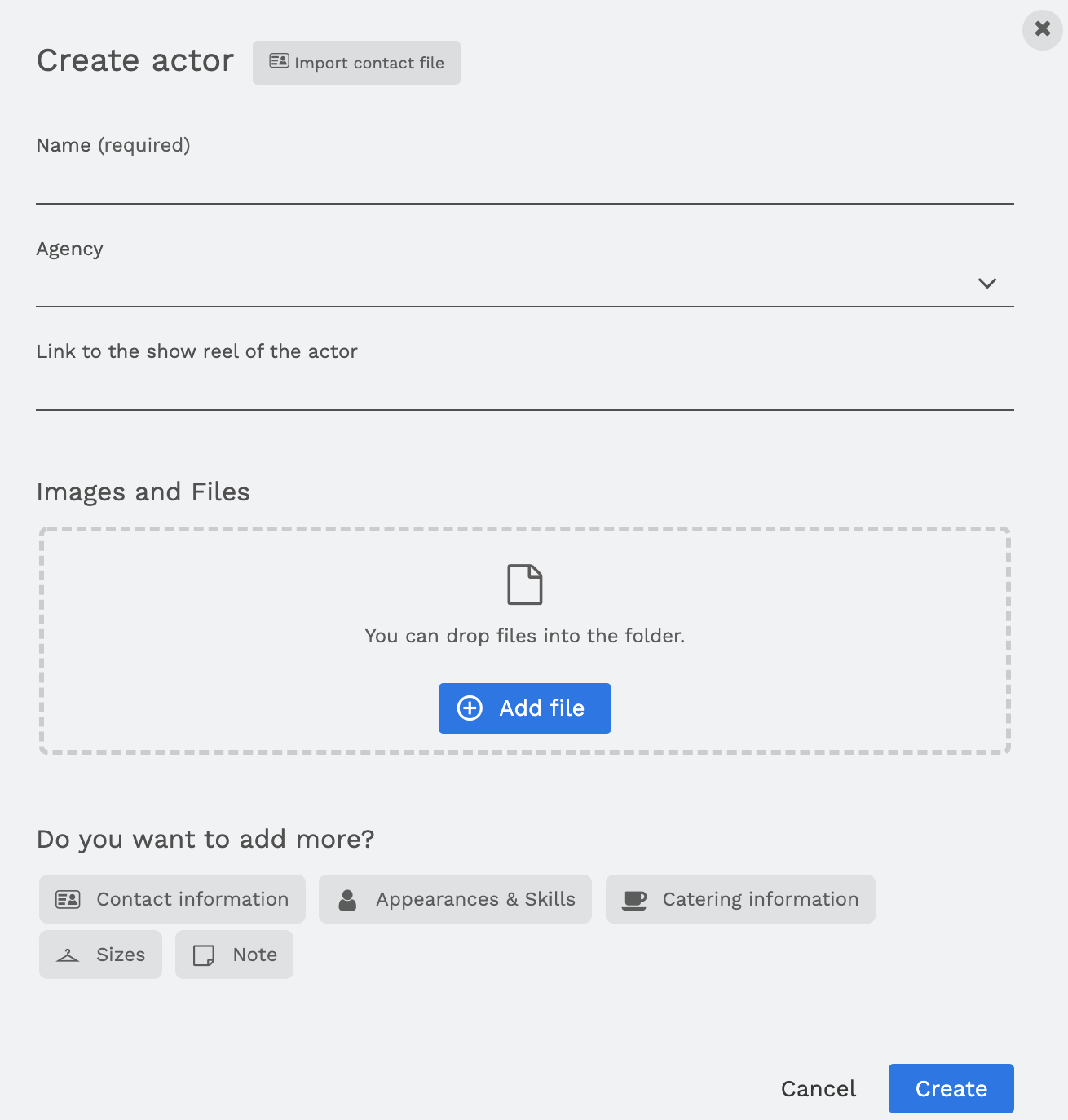Viewport: 1068px width, 1120px height.
Task: Add Appearances & Skills section
Action: [x=455, y=899]
